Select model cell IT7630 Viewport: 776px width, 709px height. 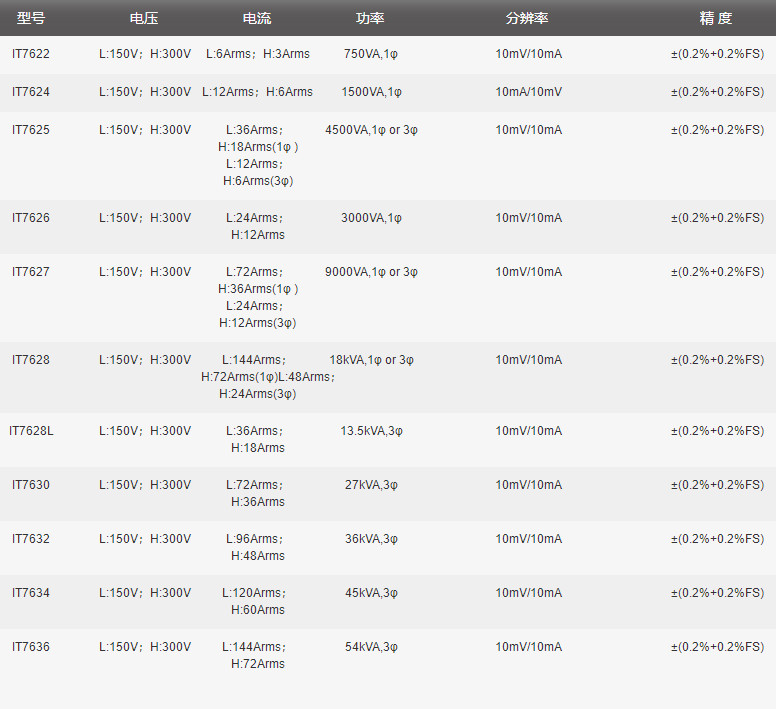click(x=31, y=485)
